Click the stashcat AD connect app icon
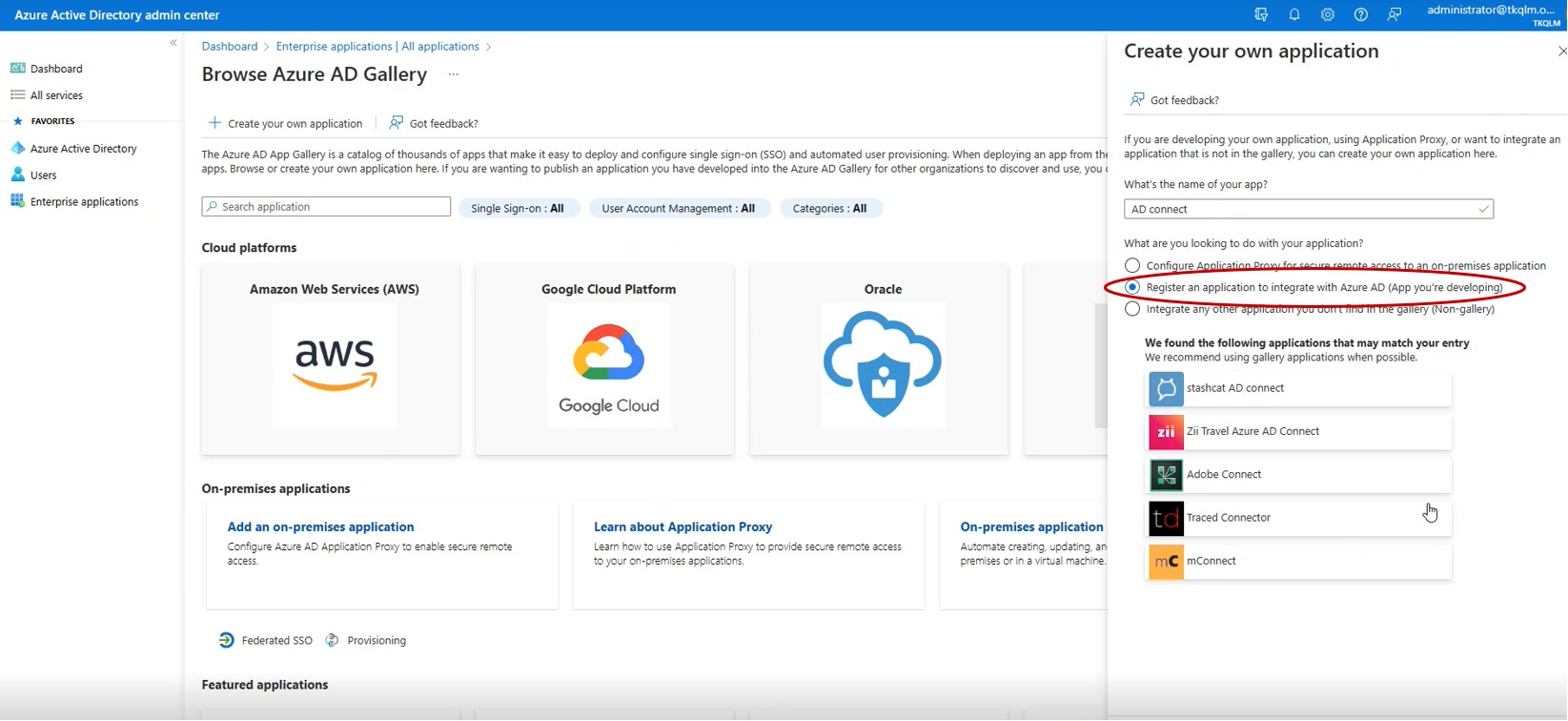 tap(1166, 388)
